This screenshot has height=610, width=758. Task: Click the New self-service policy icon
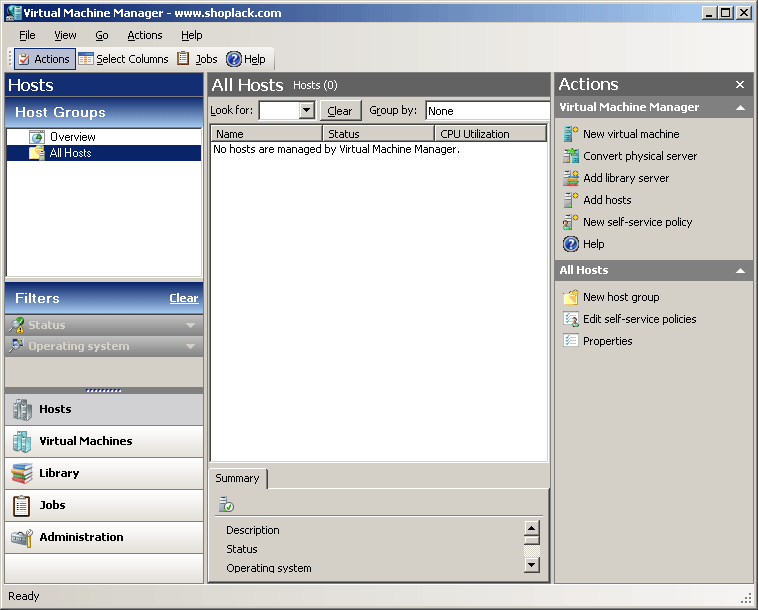(571, 222)
